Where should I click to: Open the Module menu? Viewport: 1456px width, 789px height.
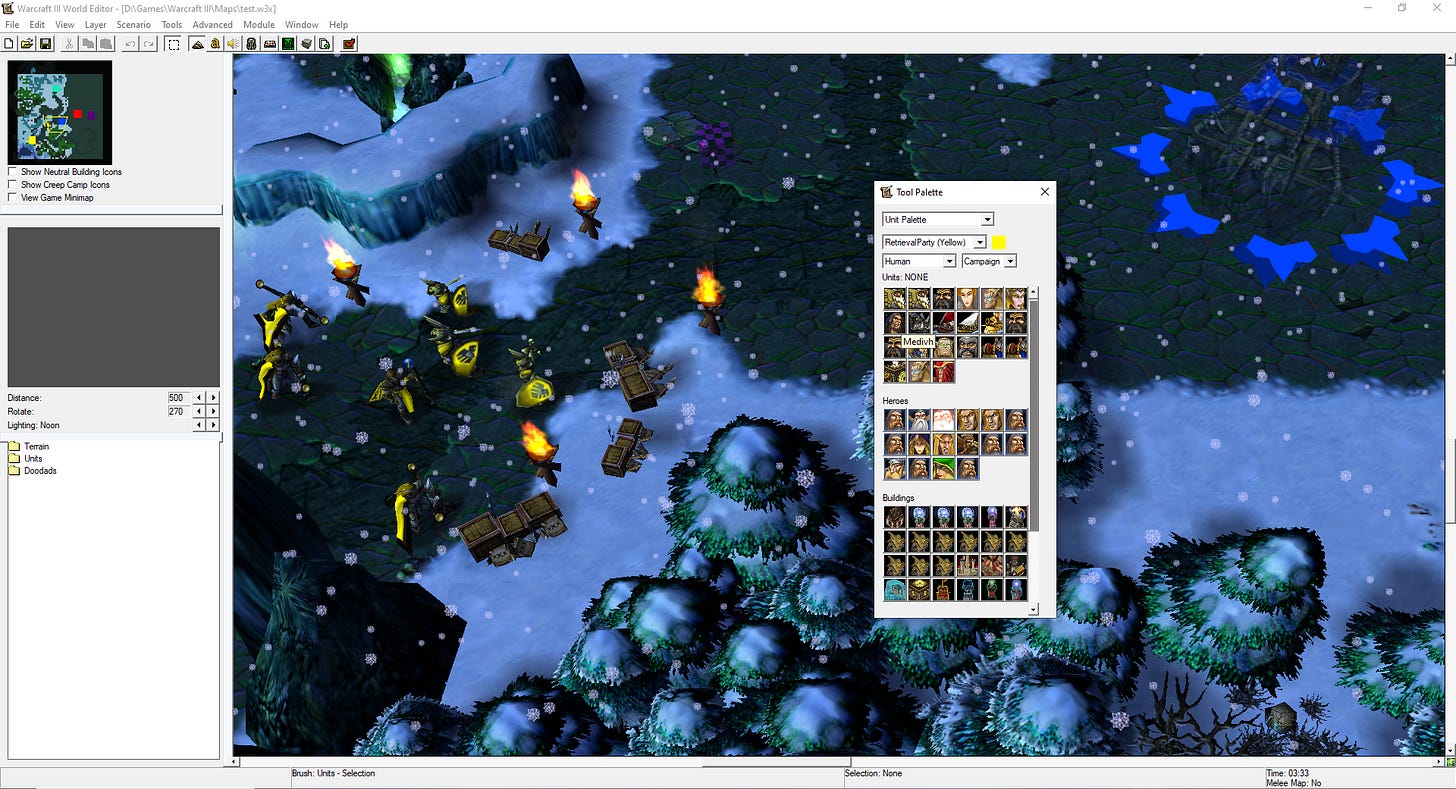pos(259,25)
